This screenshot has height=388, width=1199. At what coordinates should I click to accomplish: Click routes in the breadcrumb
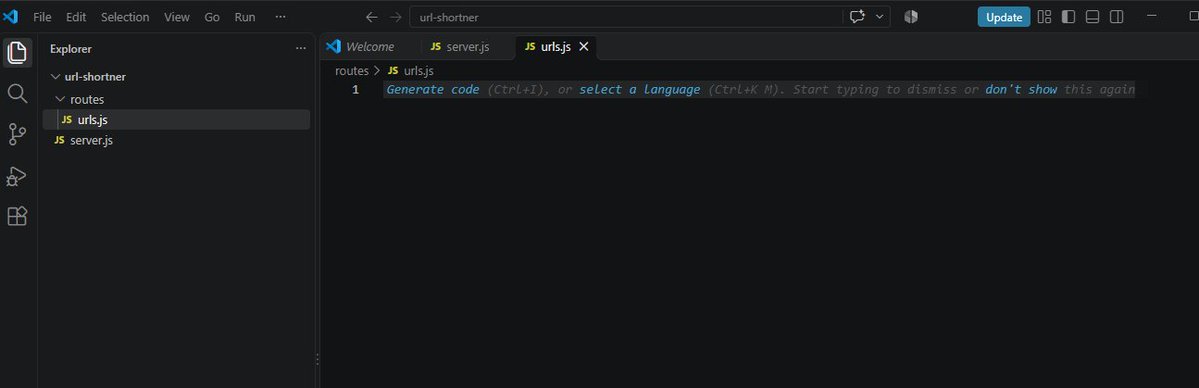click(x=352, y=70)
